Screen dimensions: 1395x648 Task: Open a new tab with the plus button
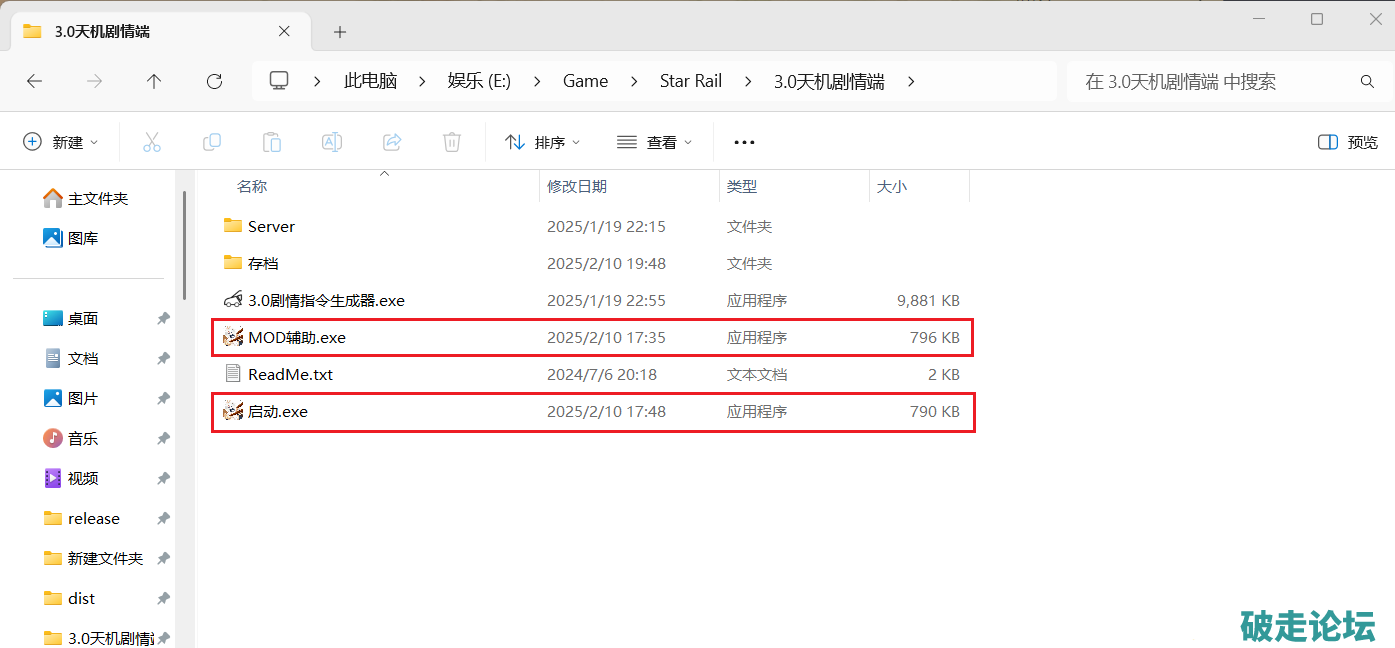pyautogui.click(x=340, y=32)
